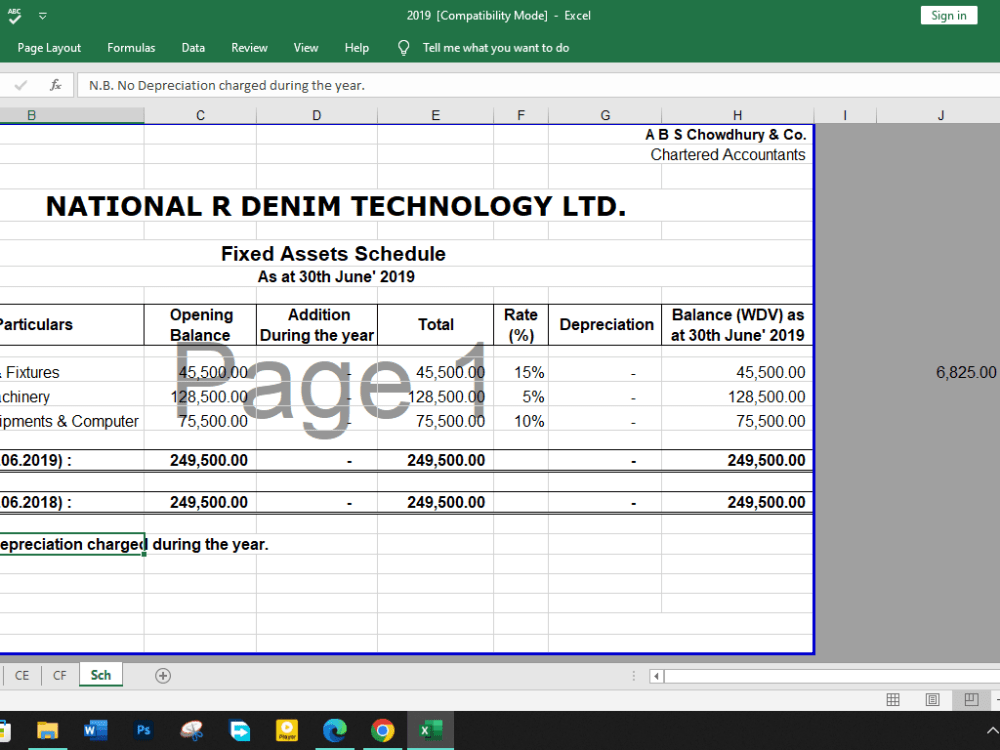Select the Sch sheet tab
The height and width of the screenshot is (750, 1000).
(x=101, y=675)
